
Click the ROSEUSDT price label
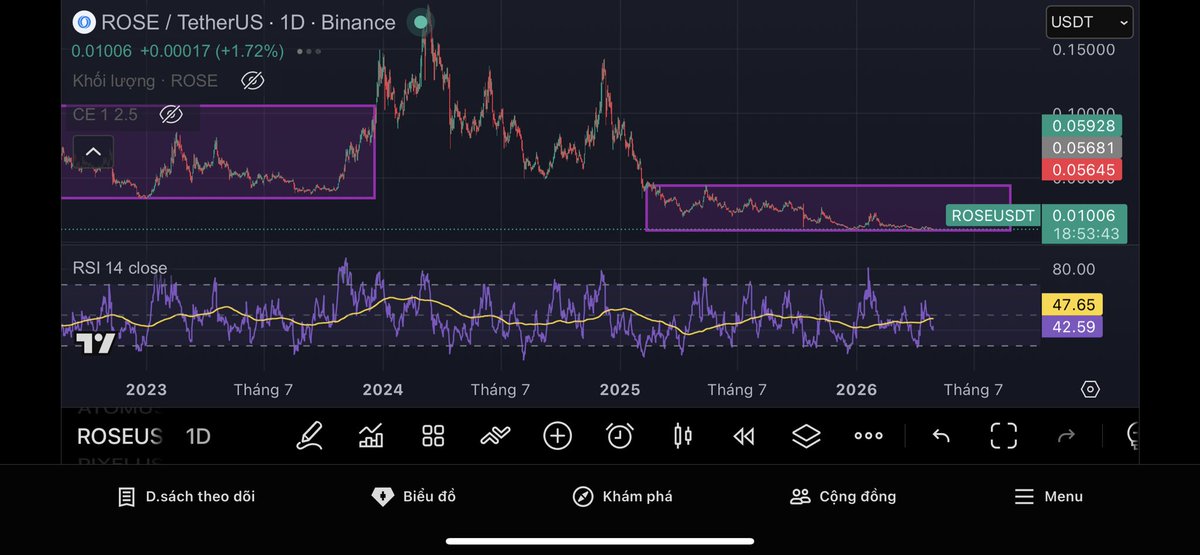pos(992,215)
